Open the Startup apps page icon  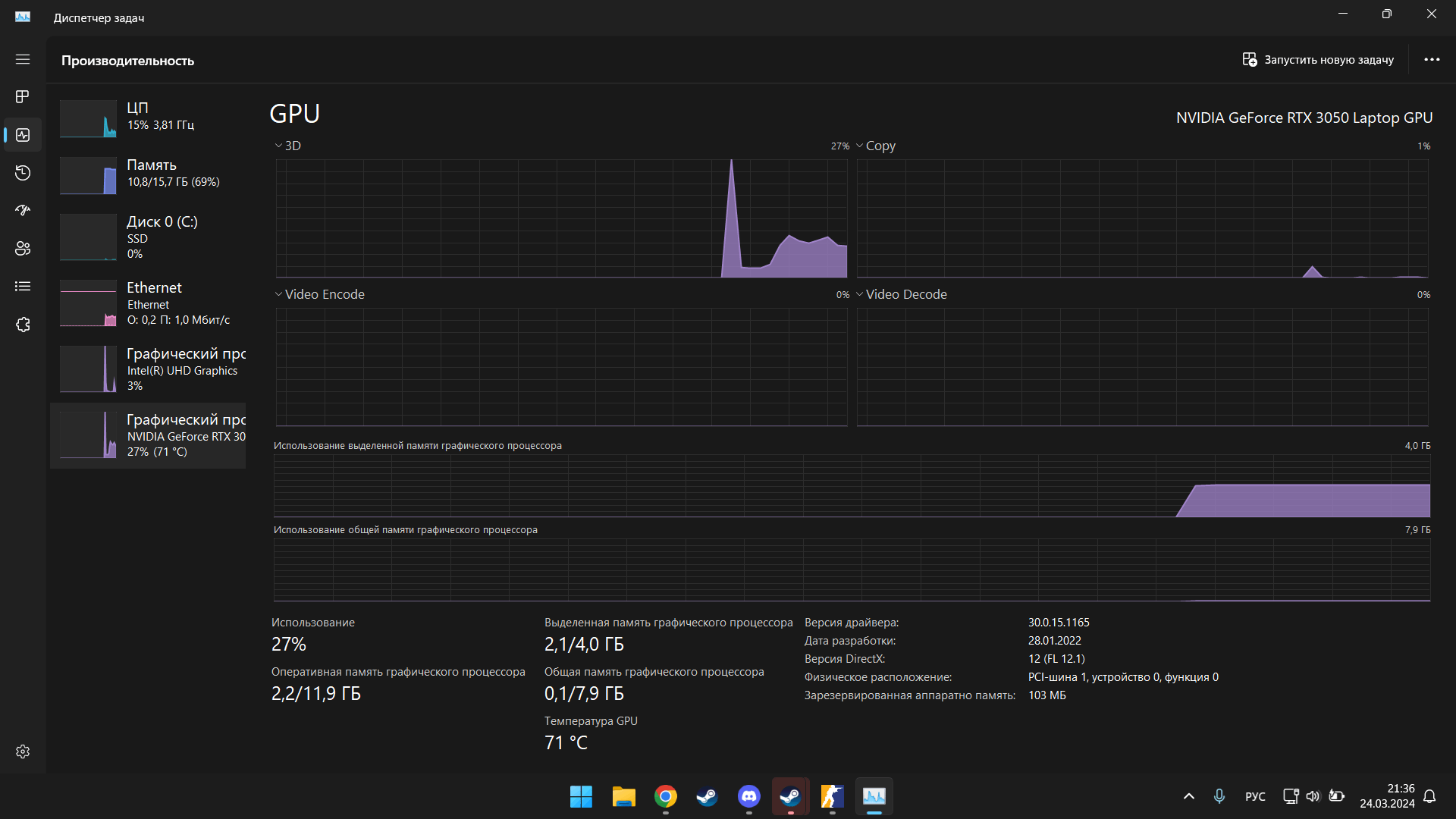point(23,210)
